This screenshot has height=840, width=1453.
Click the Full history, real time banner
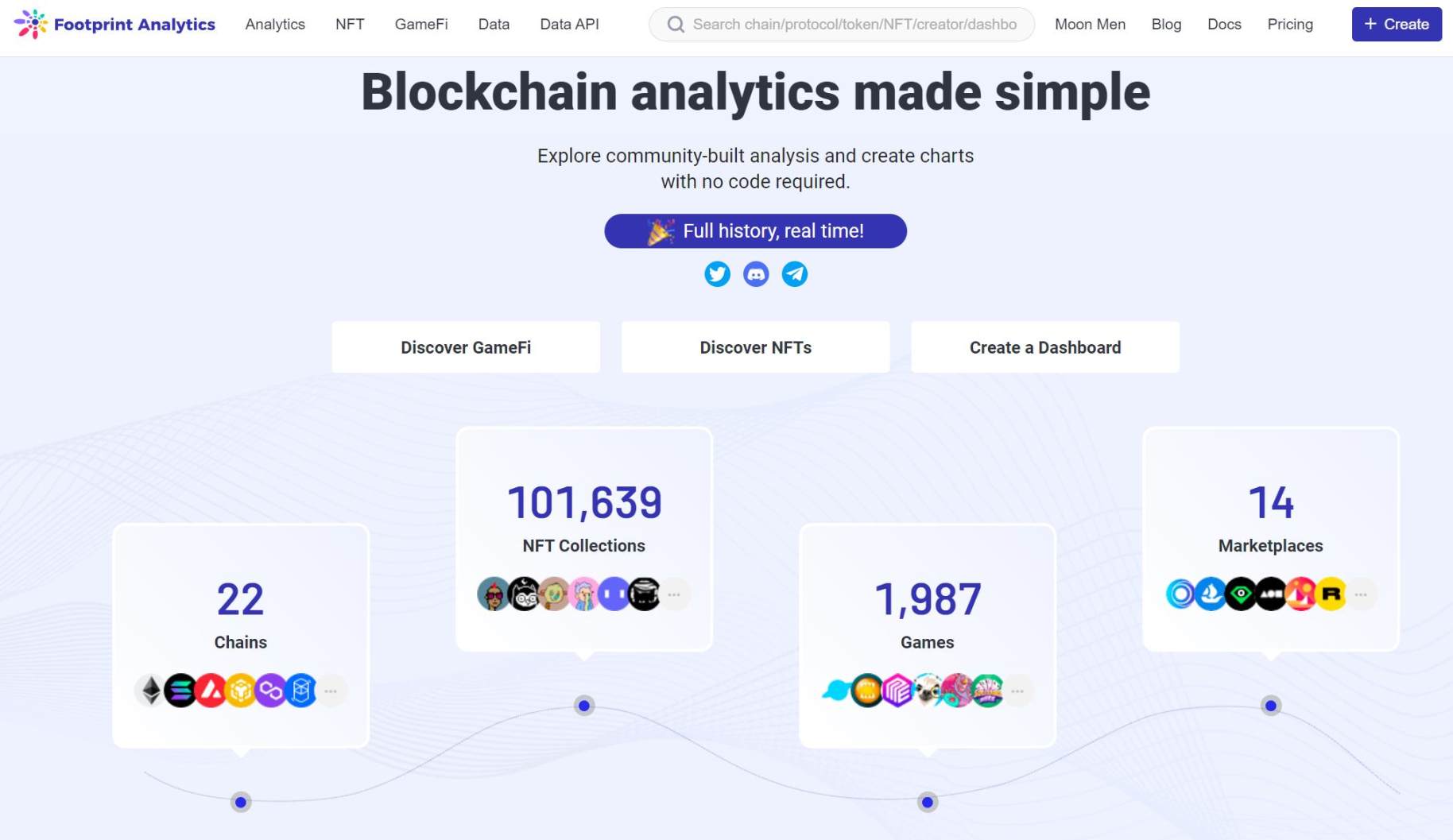click(x=755, y=230)
